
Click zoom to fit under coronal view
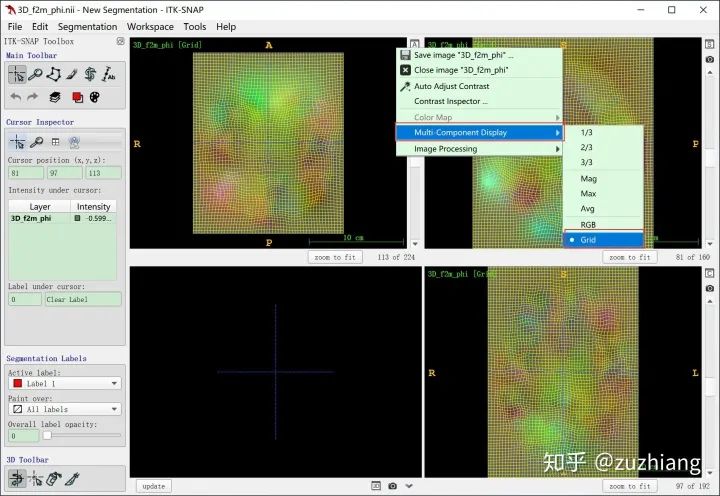click(x=630, y=486)
